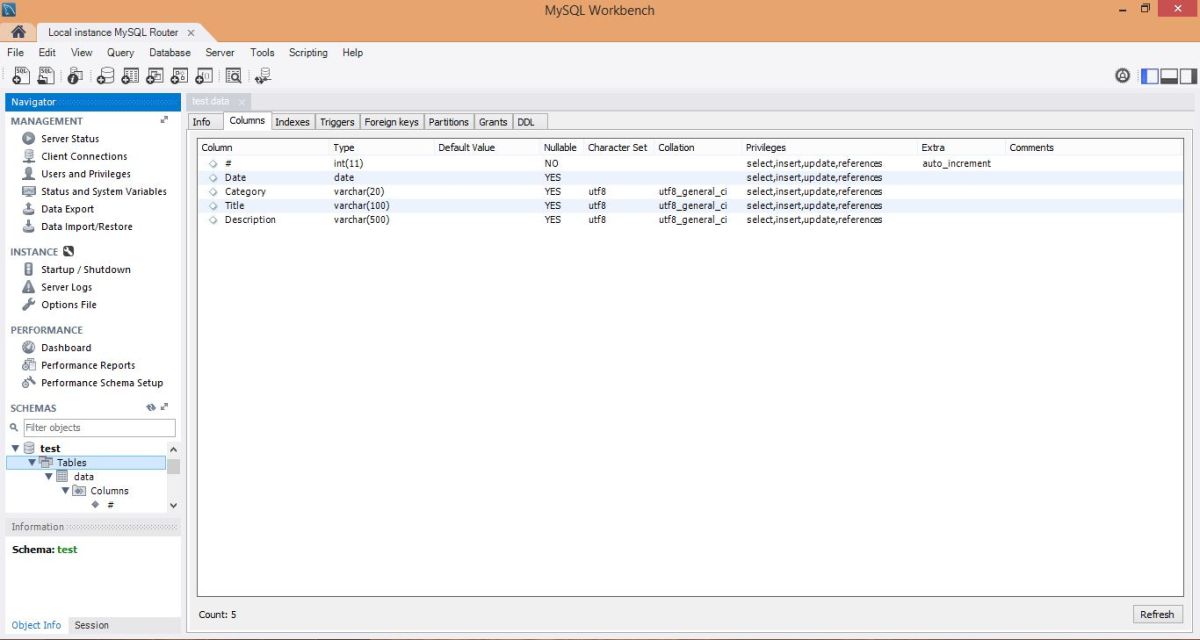Open the File menu
The width and height of the screenshot is (1200, 640).
[x=15, y=53]
